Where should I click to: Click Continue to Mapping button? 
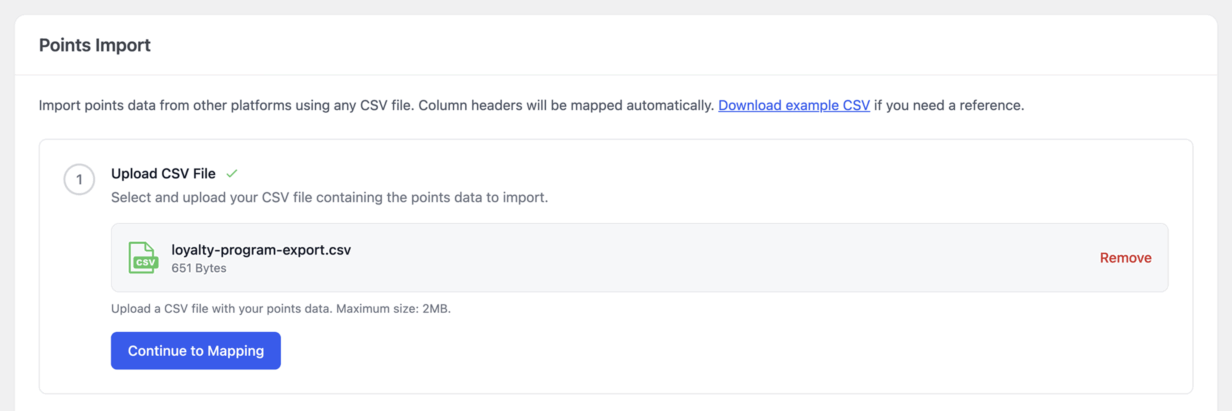(x=196, y=351)
